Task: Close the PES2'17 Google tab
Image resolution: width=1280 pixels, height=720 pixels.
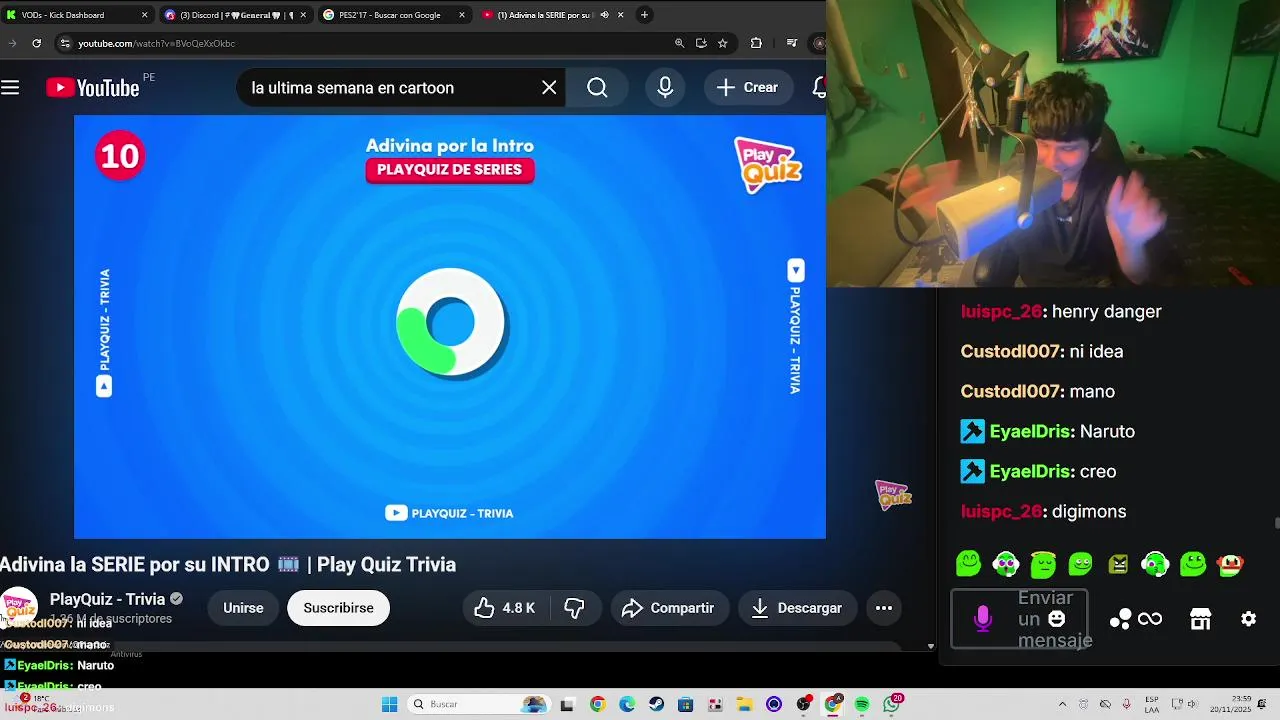Action: pos(462,15)
